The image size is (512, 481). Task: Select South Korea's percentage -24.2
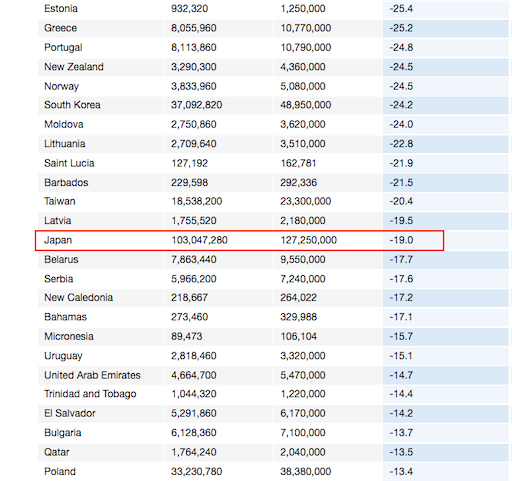click(x=401, y=105)
